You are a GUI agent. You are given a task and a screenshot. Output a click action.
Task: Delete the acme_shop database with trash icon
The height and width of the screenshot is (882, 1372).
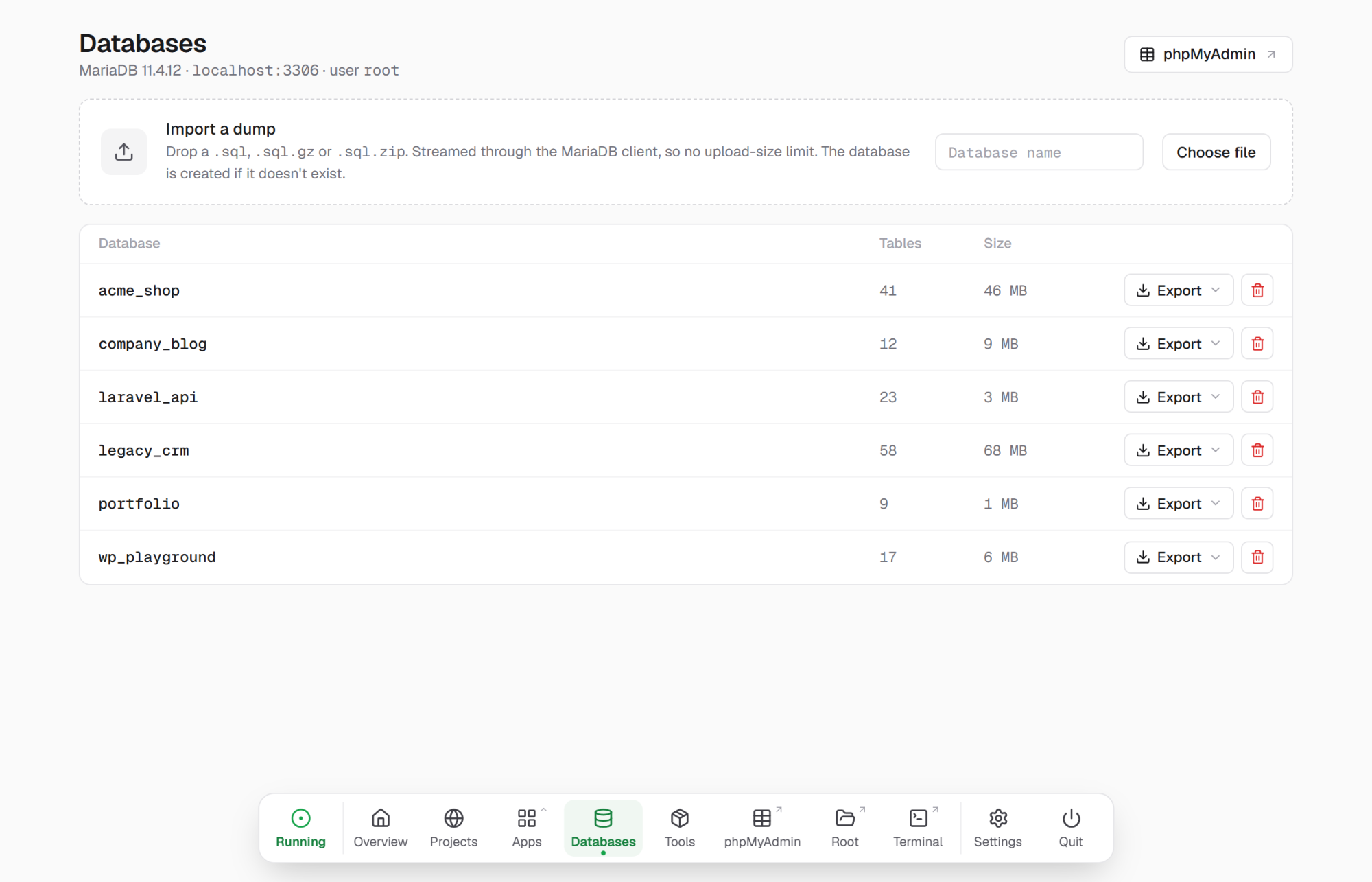point(1257,290)
